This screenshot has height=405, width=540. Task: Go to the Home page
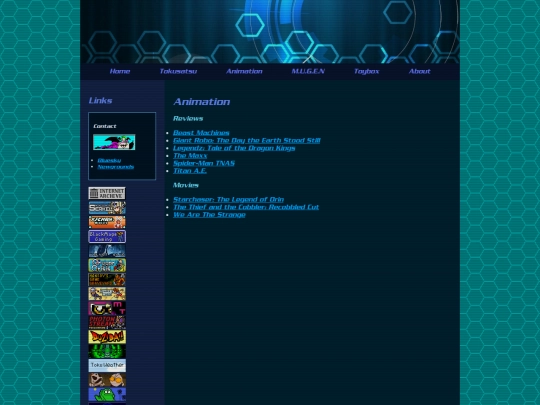[120, 71]
